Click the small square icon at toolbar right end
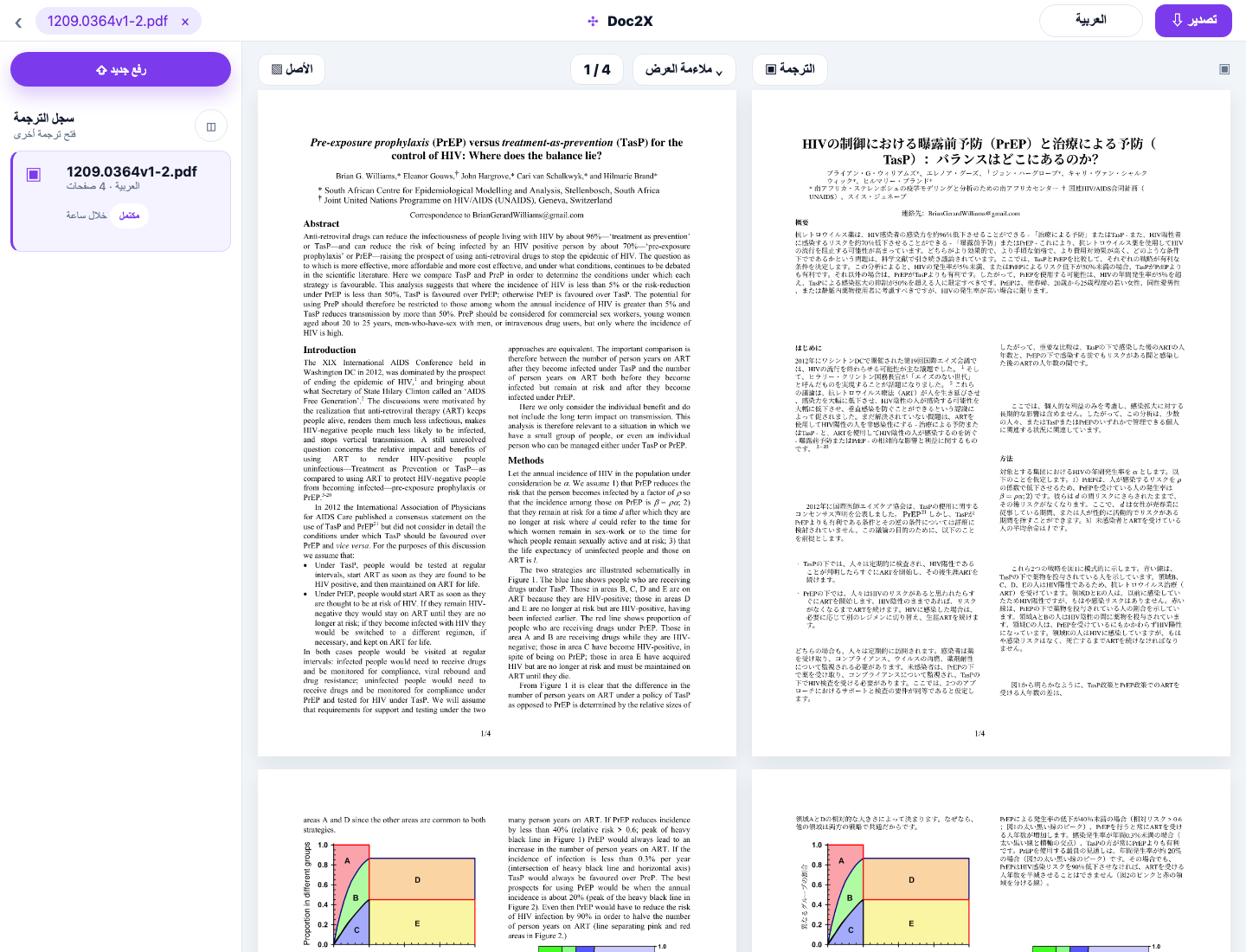The height and width of the screenshot is (952, 1246). pos(1224,69)
